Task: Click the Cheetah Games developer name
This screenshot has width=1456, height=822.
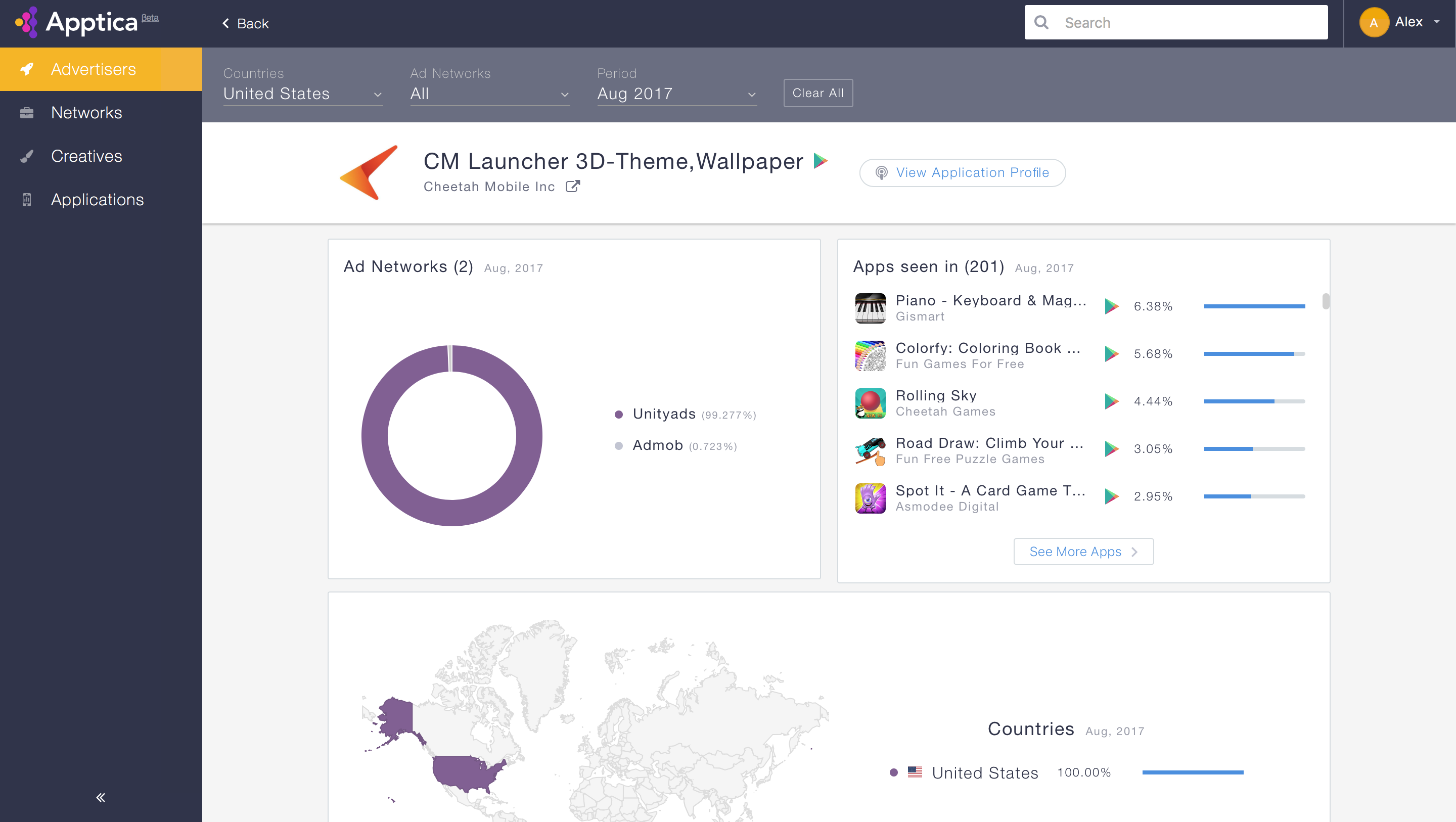Action: tap(945, 412)
